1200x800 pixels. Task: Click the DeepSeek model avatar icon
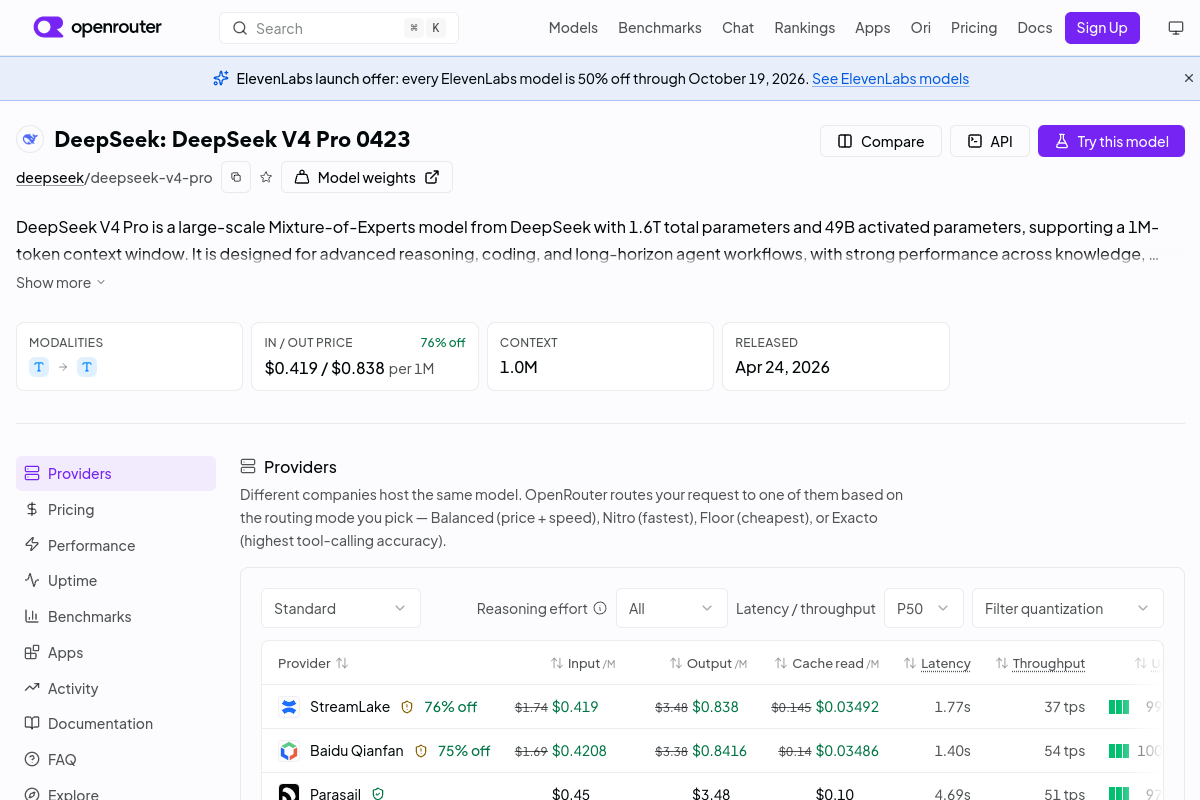(x=31, y=139)
